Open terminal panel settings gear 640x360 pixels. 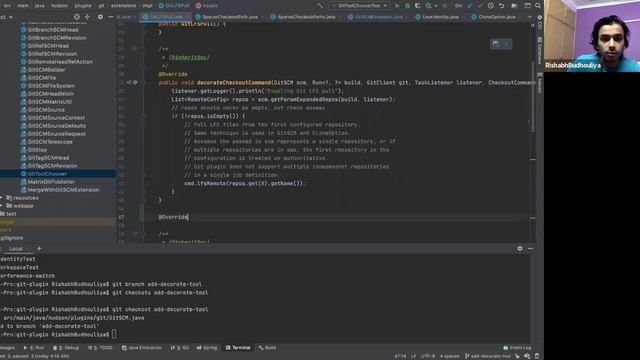point(520,248)
